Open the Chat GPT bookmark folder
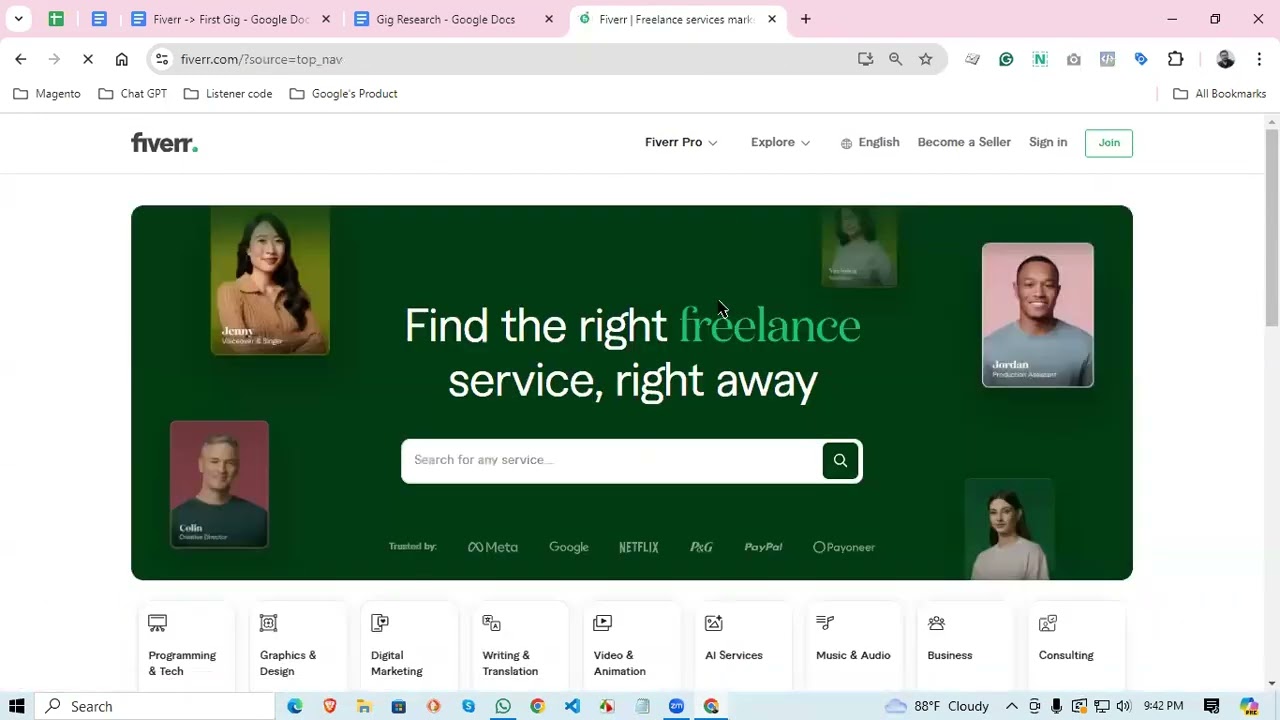This screenshot has height=720, width=1280. 133,94
